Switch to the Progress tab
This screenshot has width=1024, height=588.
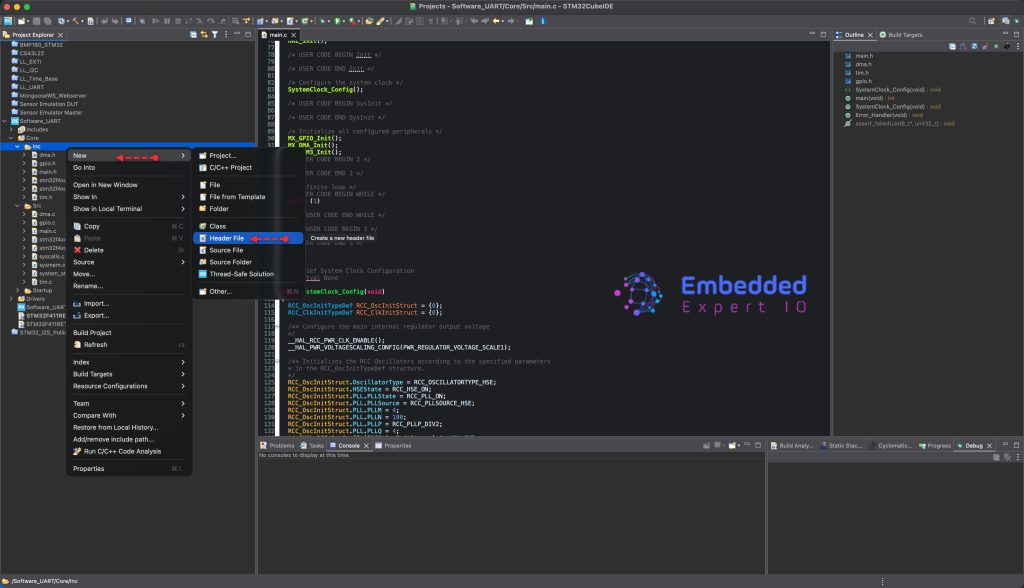pos(935,446)
